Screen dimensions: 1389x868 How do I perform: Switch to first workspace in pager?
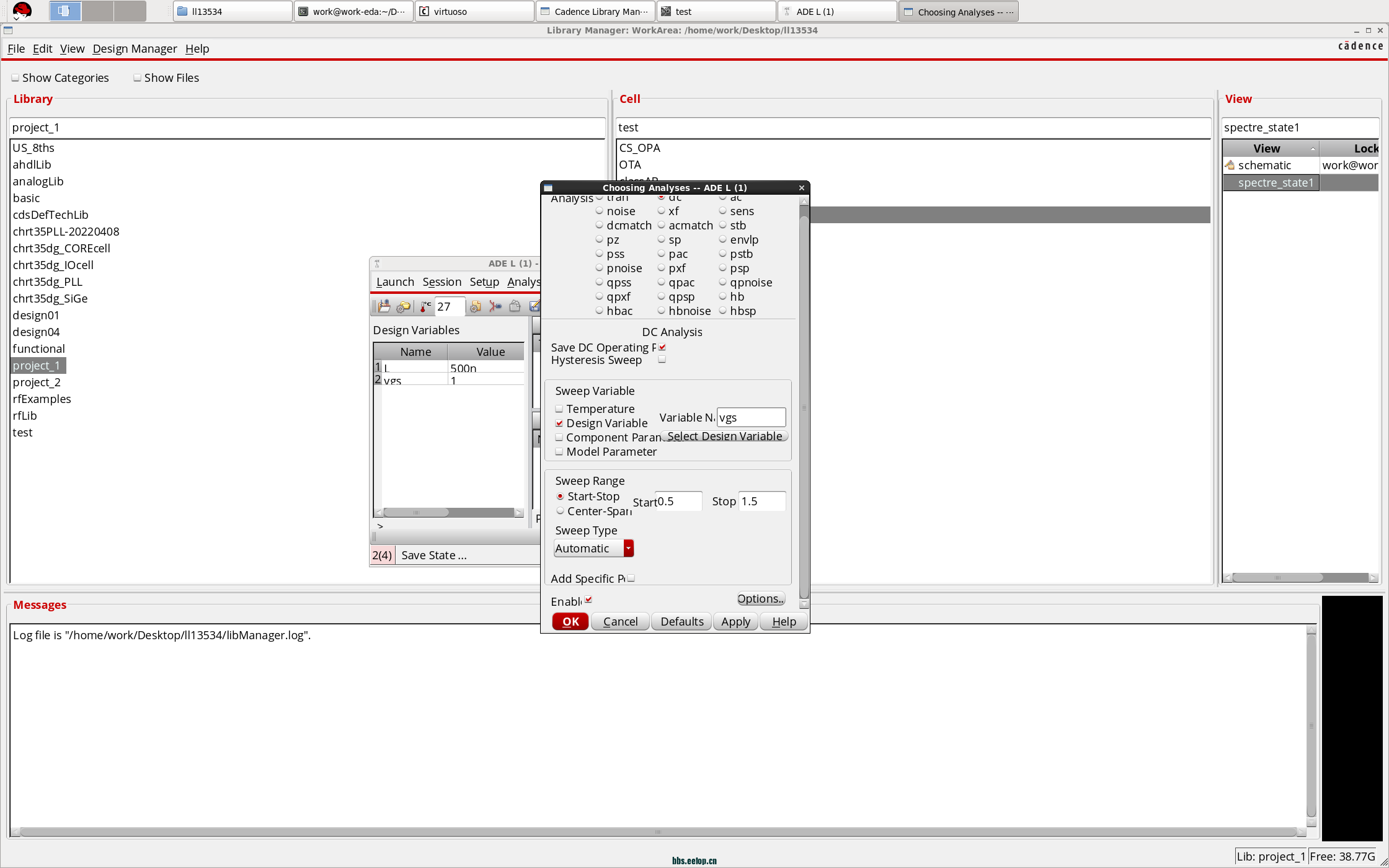[65, 11]
